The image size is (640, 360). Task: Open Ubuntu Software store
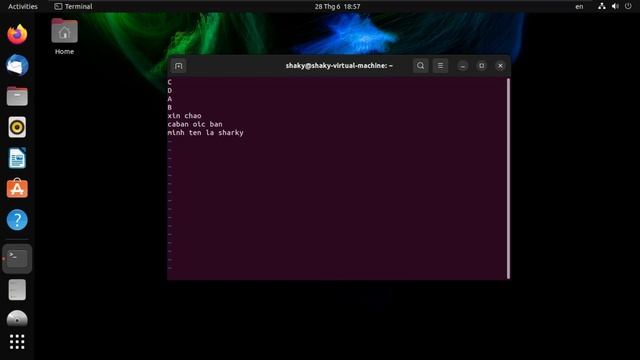17,189
